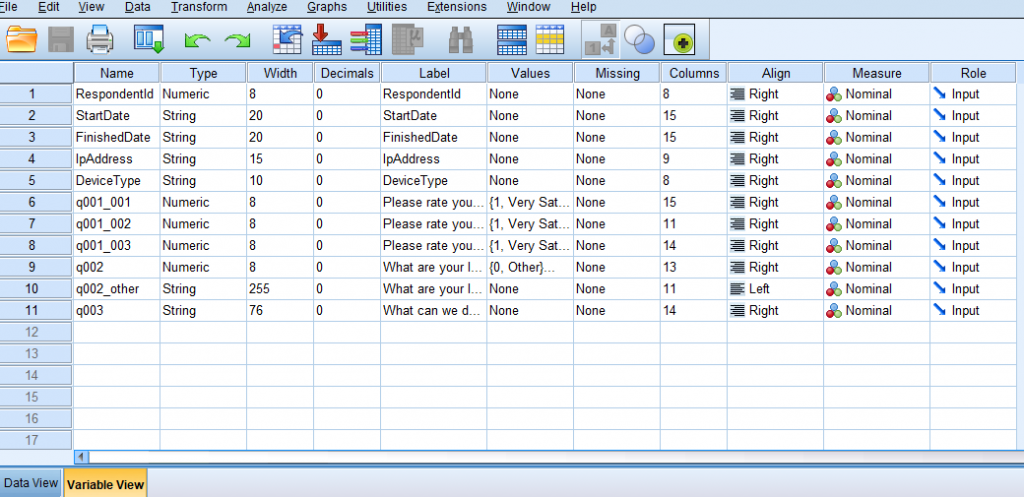Click the Go to case icon
The height and width of the screenshot is (497, 1024).
coord(287,40)
